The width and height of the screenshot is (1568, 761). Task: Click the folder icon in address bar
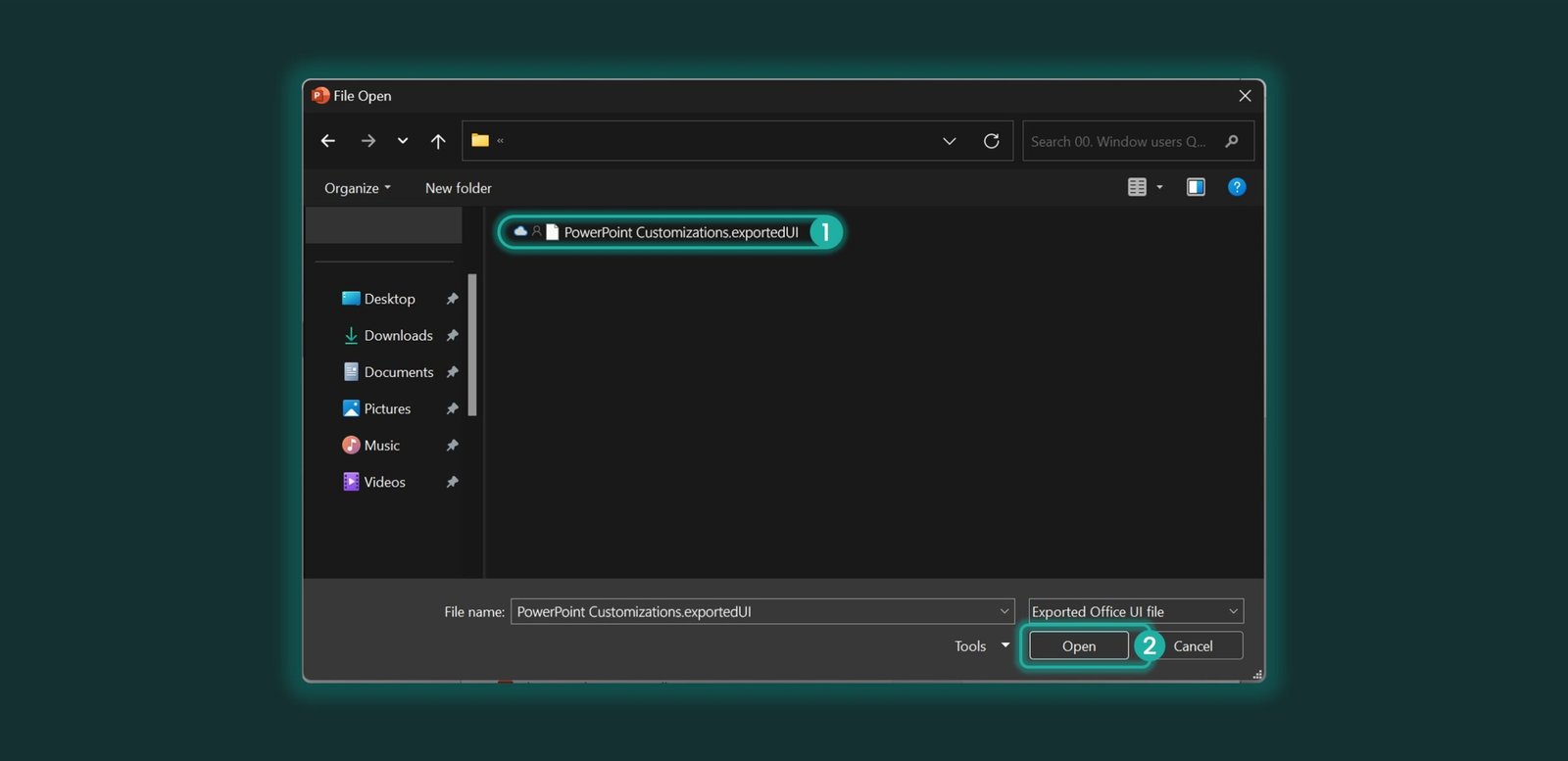click(x=480, y=140)
